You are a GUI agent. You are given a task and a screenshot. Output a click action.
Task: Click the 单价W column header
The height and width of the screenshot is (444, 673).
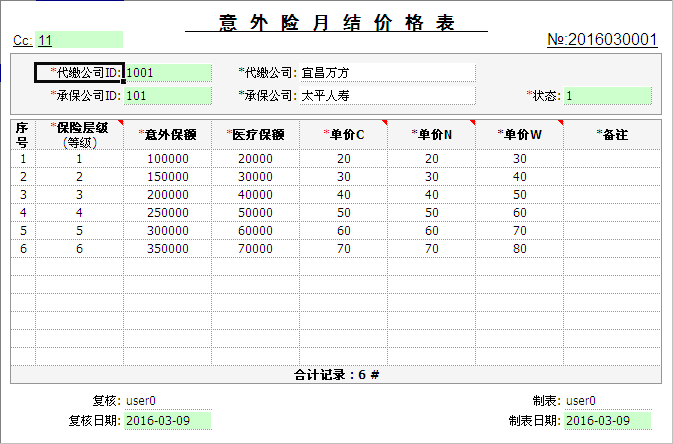click(x=519, y=135)
